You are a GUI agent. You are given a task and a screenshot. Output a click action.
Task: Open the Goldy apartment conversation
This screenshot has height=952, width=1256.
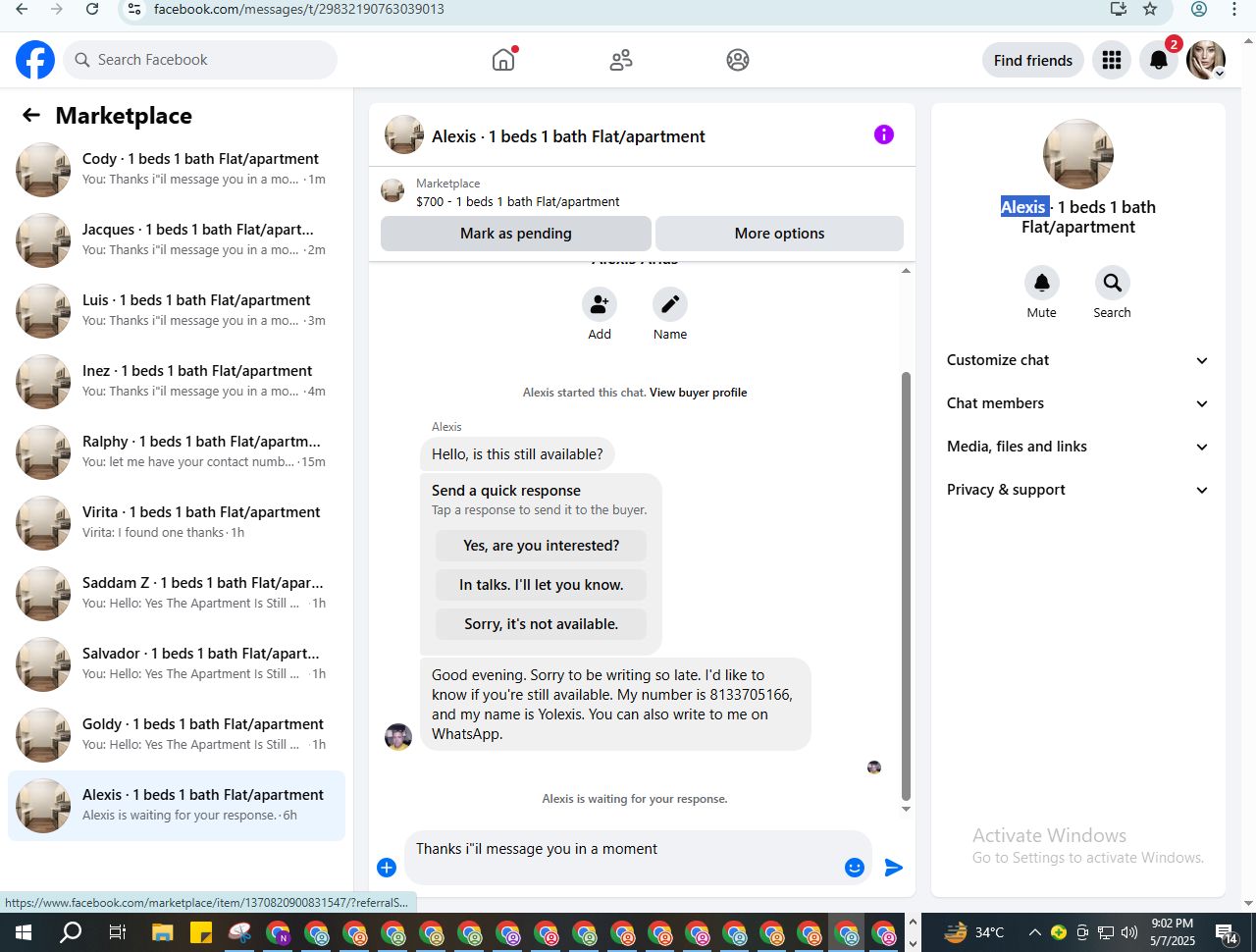click(x=177, y=735)
